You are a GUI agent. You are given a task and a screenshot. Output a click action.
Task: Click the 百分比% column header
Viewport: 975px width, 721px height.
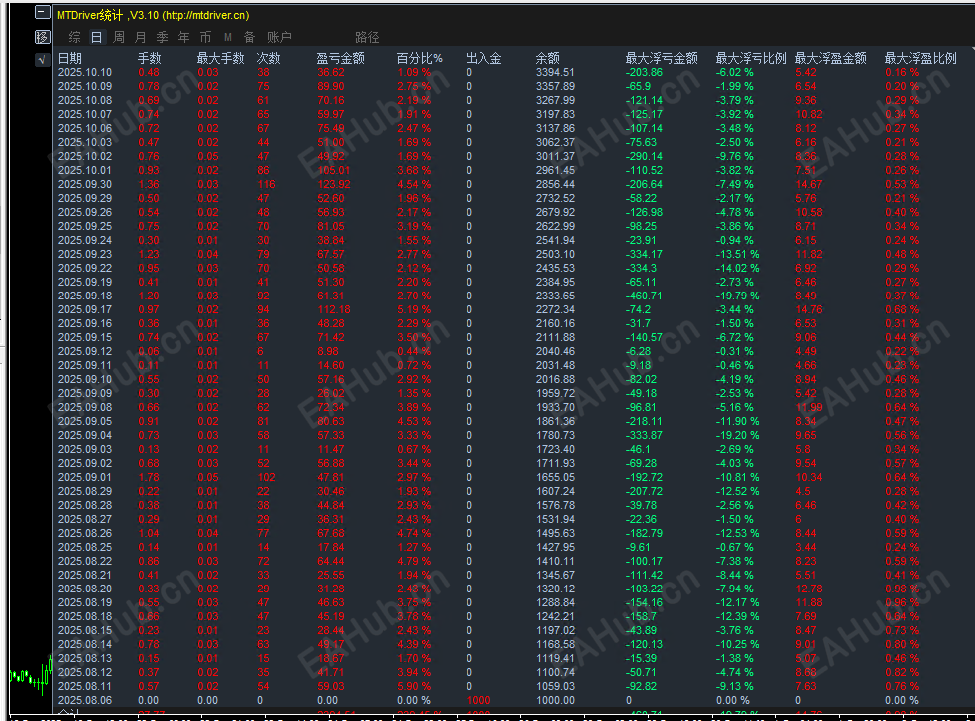pos(420,58)
